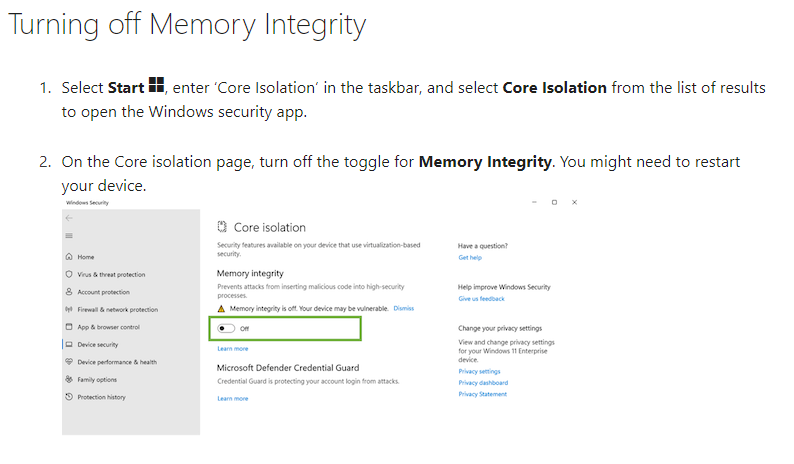Open the Get help link
The height and width of the screenshot is (464, 794).
pyautogui.click(x=470, y=257)
